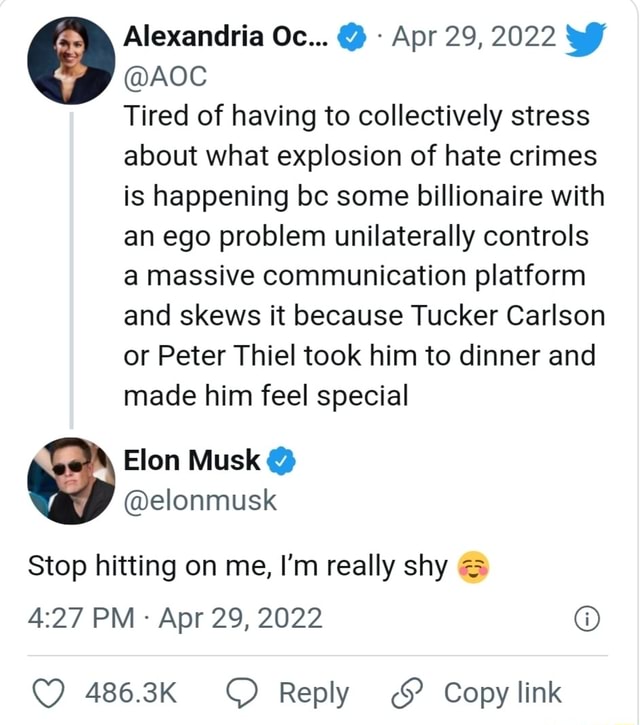Click the Elon Musk display name
This screenshot has height=725, width=640.
click(x=192, y=461)
